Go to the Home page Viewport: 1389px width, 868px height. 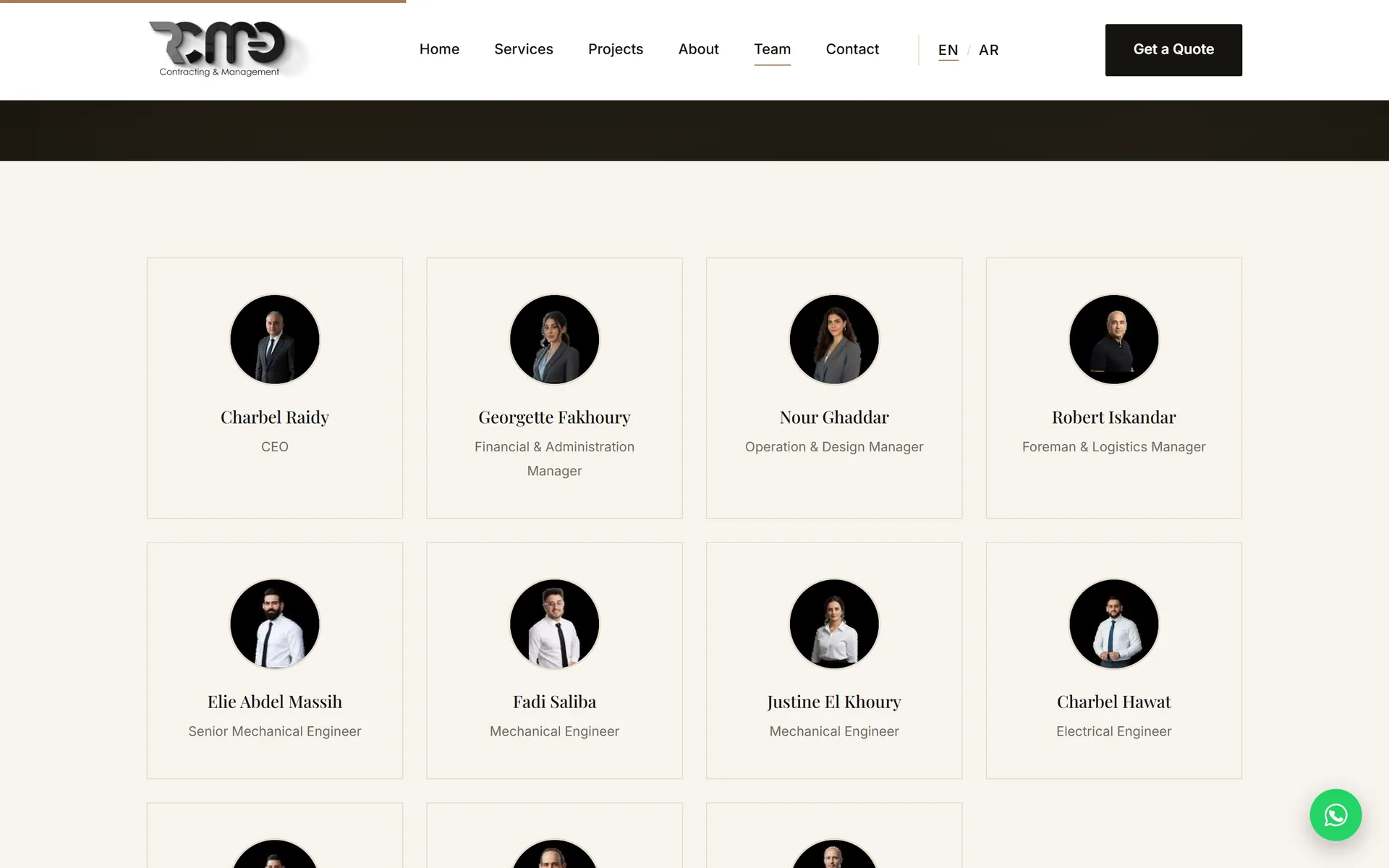point(439,49)
